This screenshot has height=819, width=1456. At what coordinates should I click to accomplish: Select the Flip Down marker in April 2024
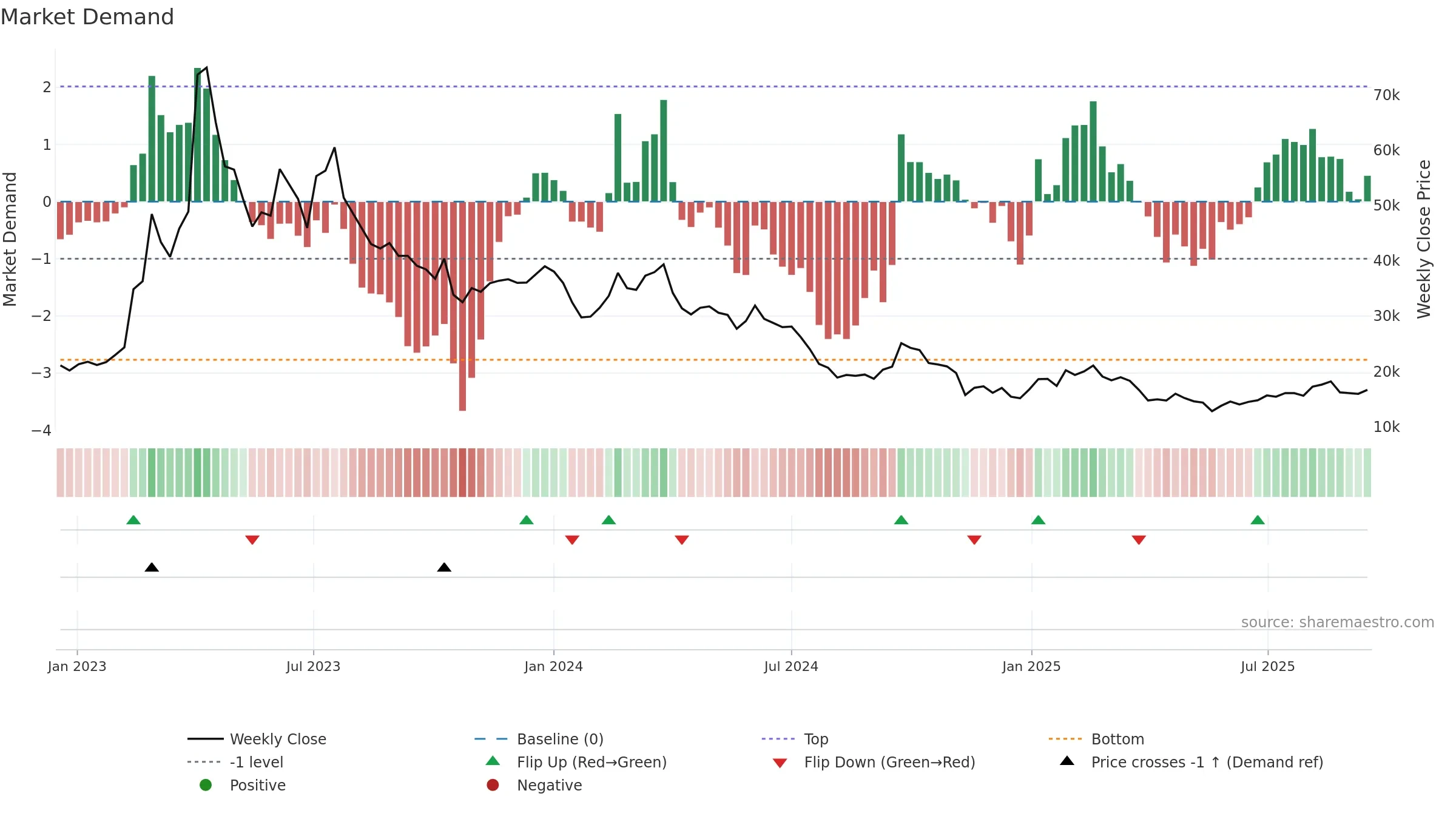click(682, 540)
